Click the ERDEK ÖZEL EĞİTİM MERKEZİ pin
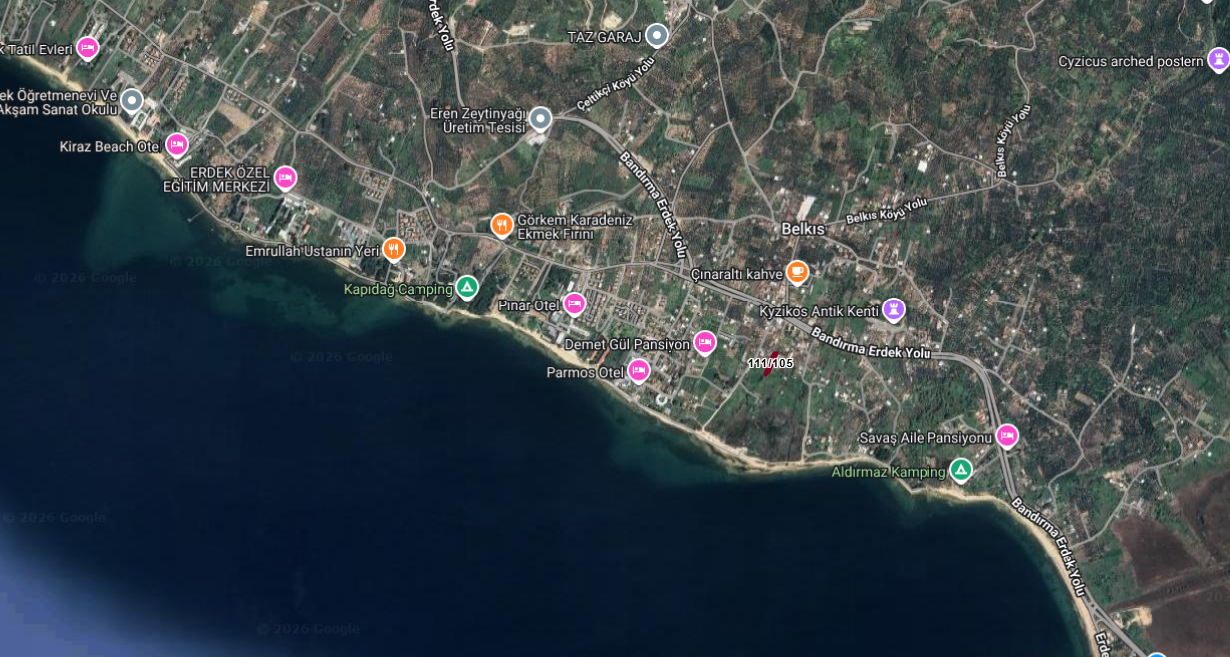Image resolution: width=1230 pixels, height=657 pixels. click(285, 178)
